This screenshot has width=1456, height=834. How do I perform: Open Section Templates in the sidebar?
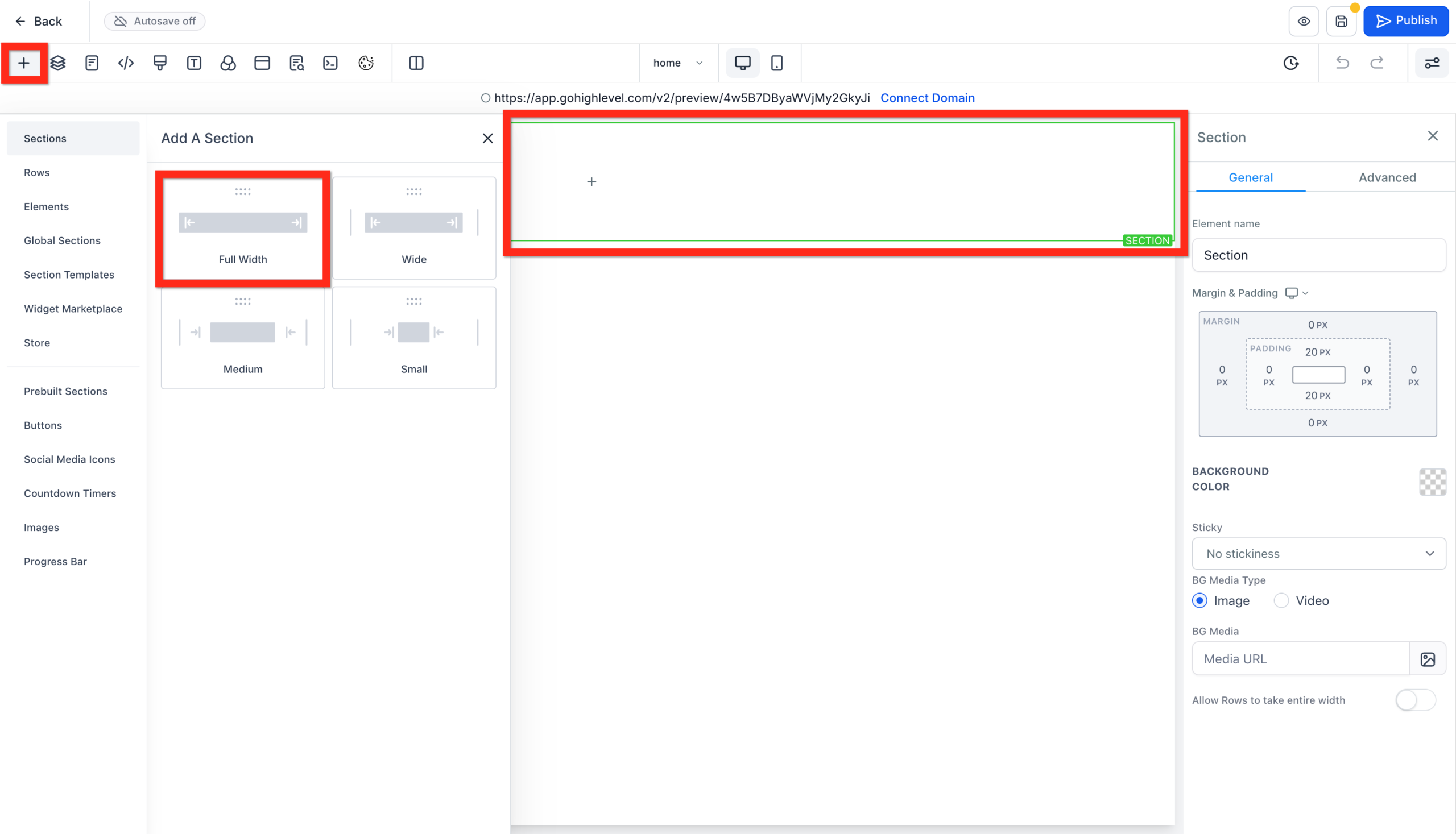tap(69, 275)
